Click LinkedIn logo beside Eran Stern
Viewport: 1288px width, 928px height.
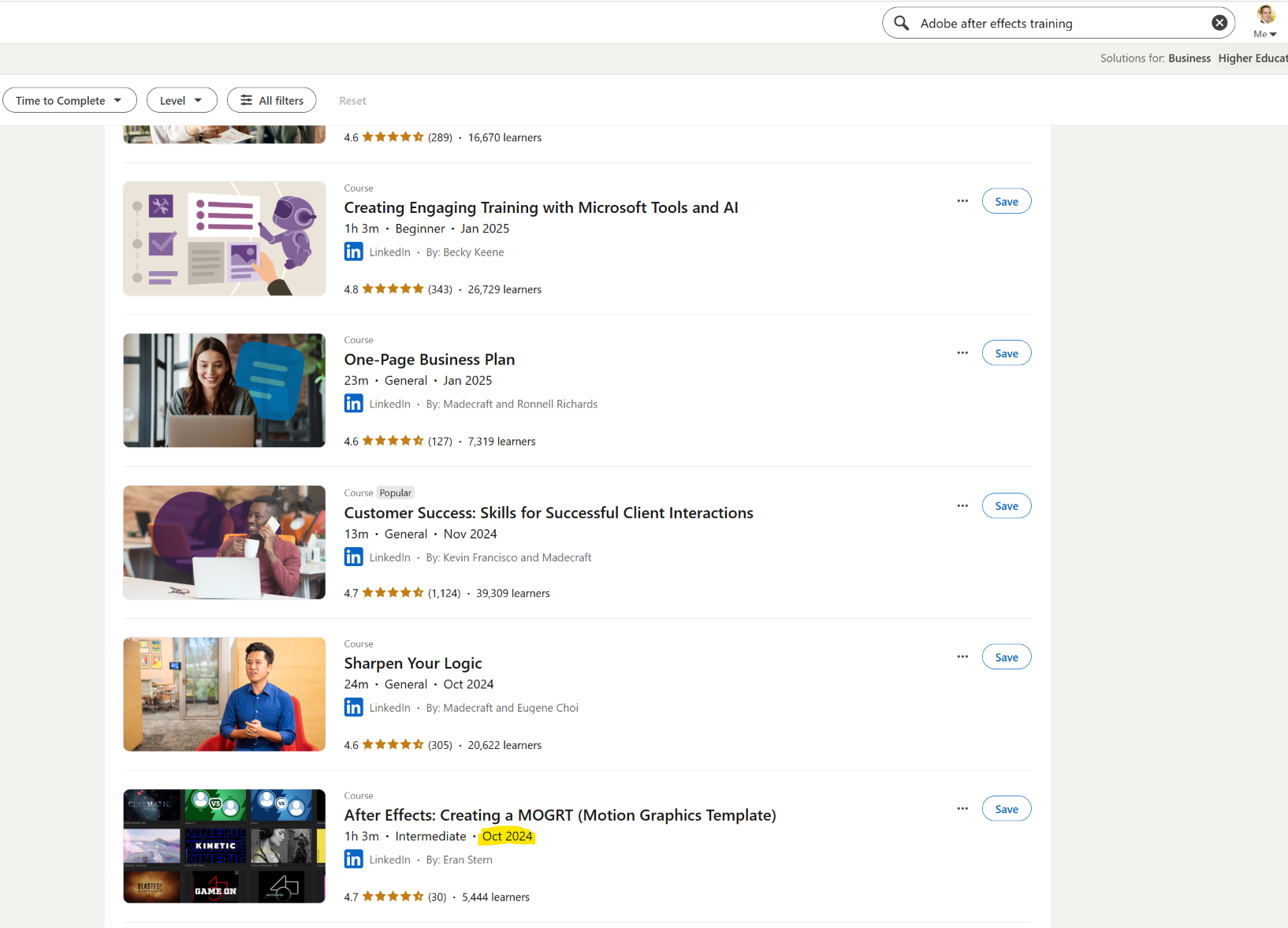pos(354,859)
